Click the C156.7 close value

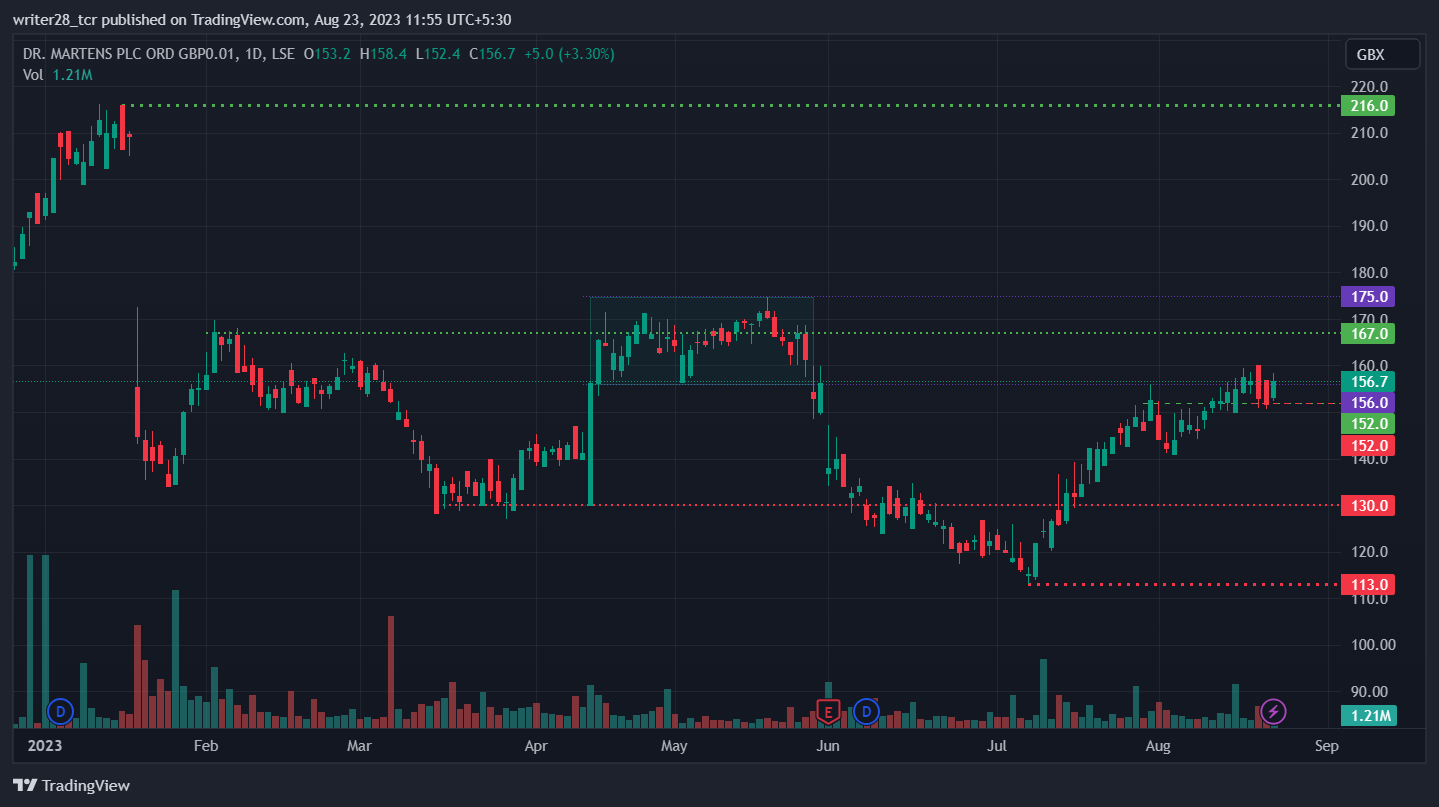[491, 54]
